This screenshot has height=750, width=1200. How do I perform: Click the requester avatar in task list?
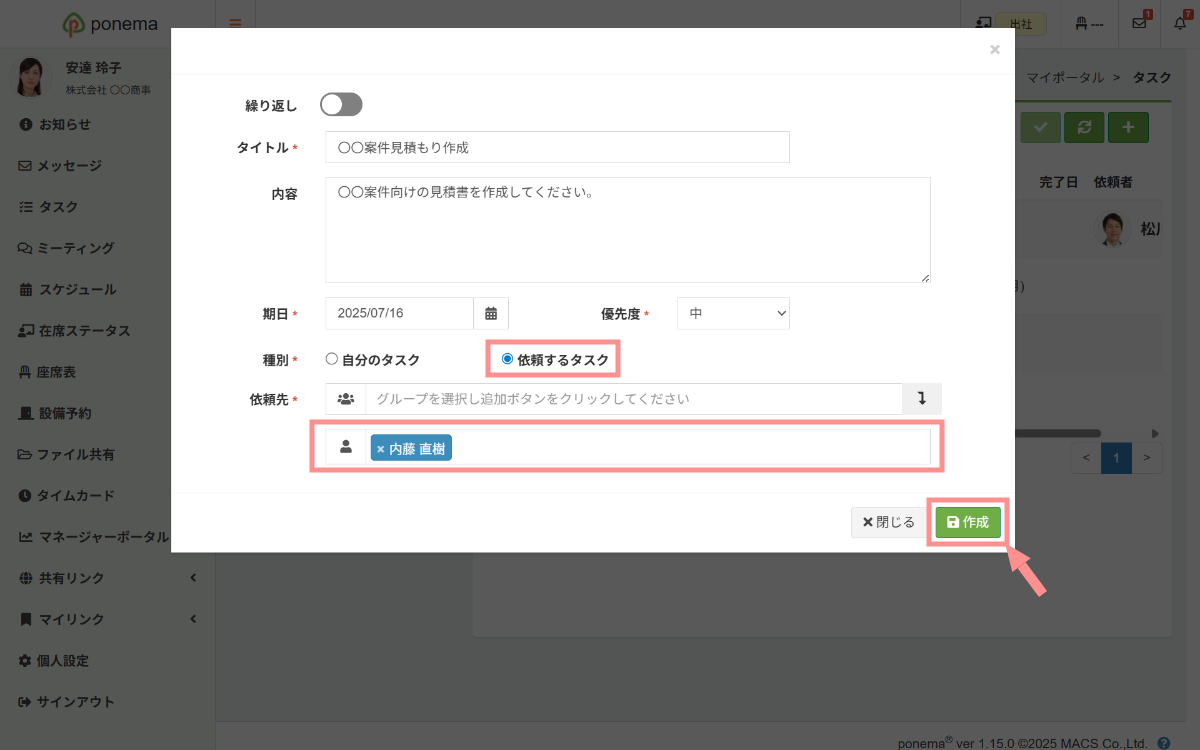pos(1111,229)
